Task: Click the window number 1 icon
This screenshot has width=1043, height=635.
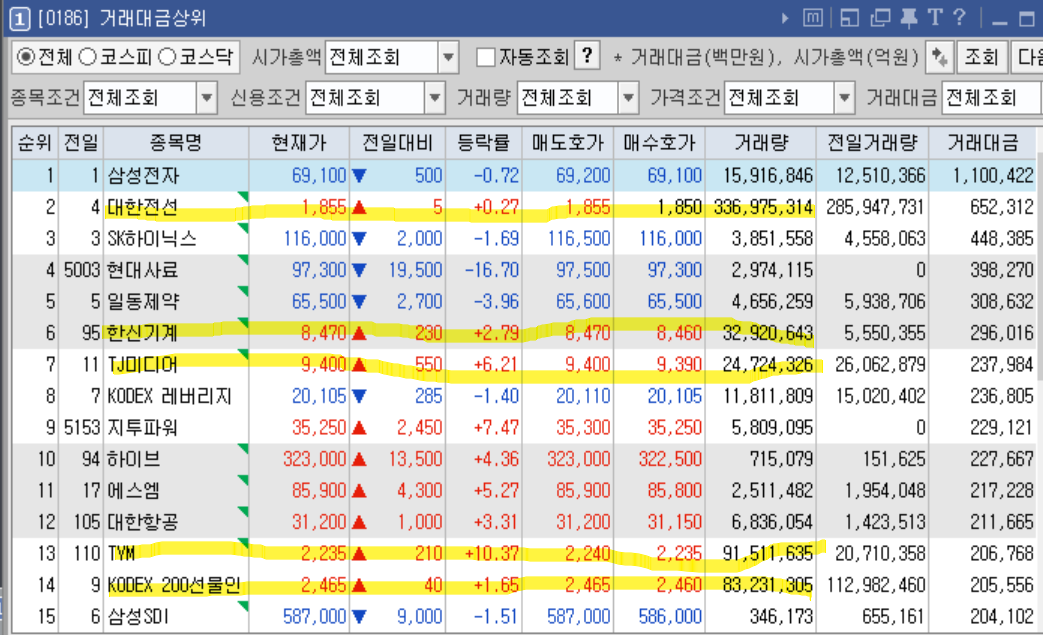Action: click(x=19, y=19)
